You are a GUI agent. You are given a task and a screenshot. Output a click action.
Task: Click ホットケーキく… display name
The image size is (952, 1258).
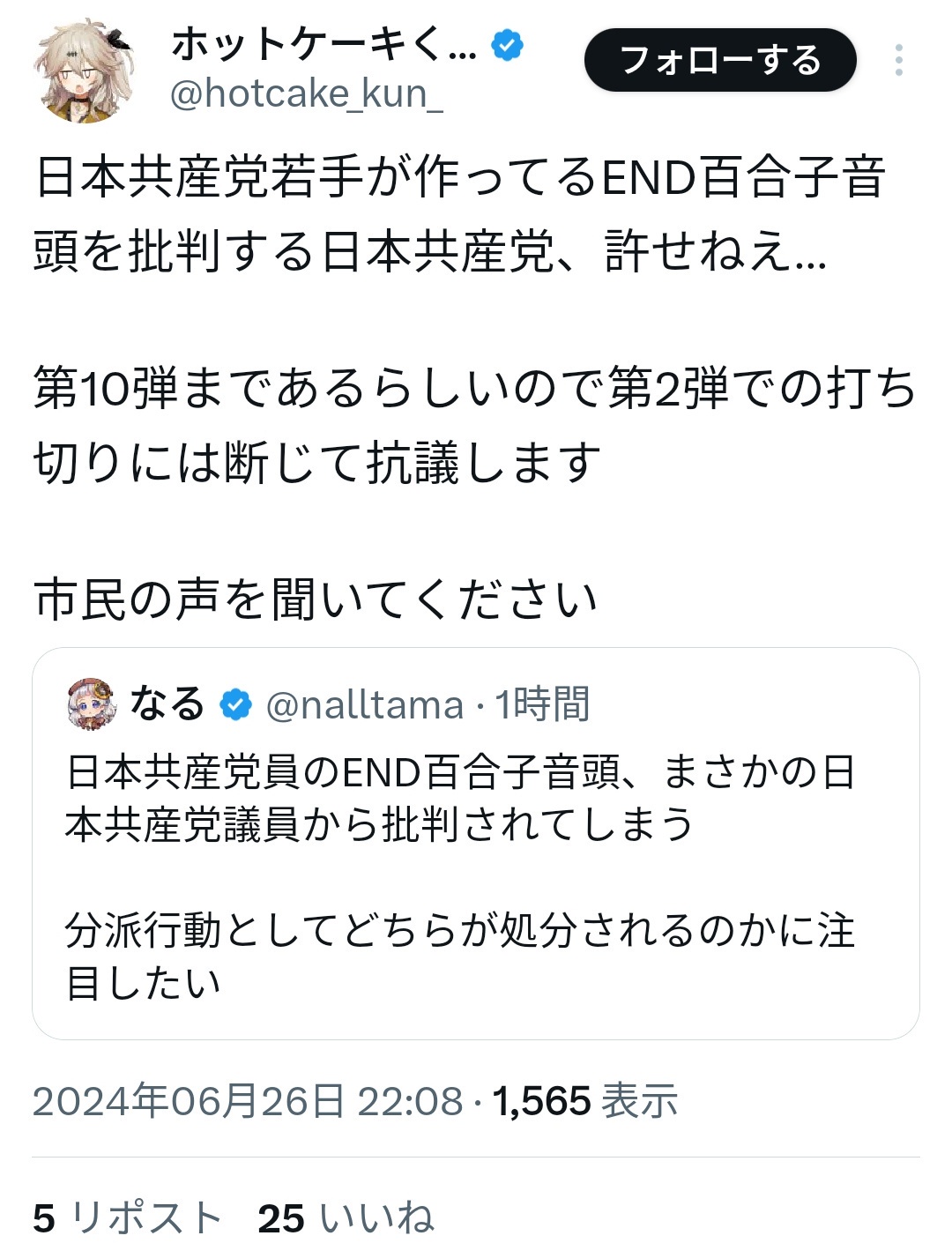323,44
